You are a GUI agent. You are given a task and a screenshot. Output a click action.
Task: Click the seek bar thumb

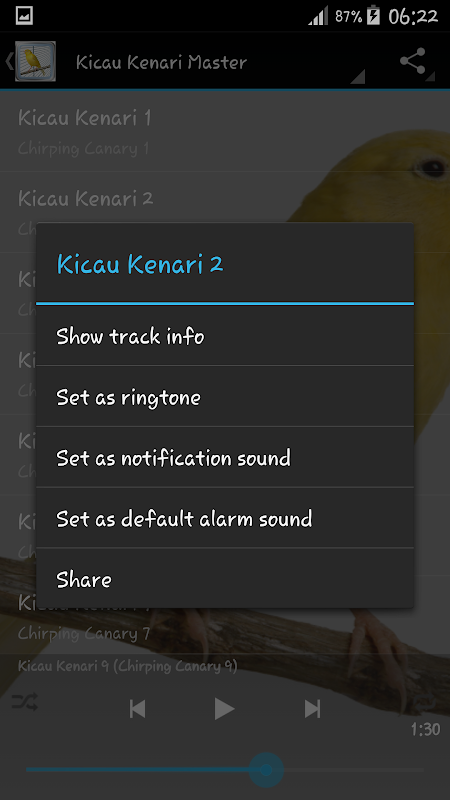point(266,769)
